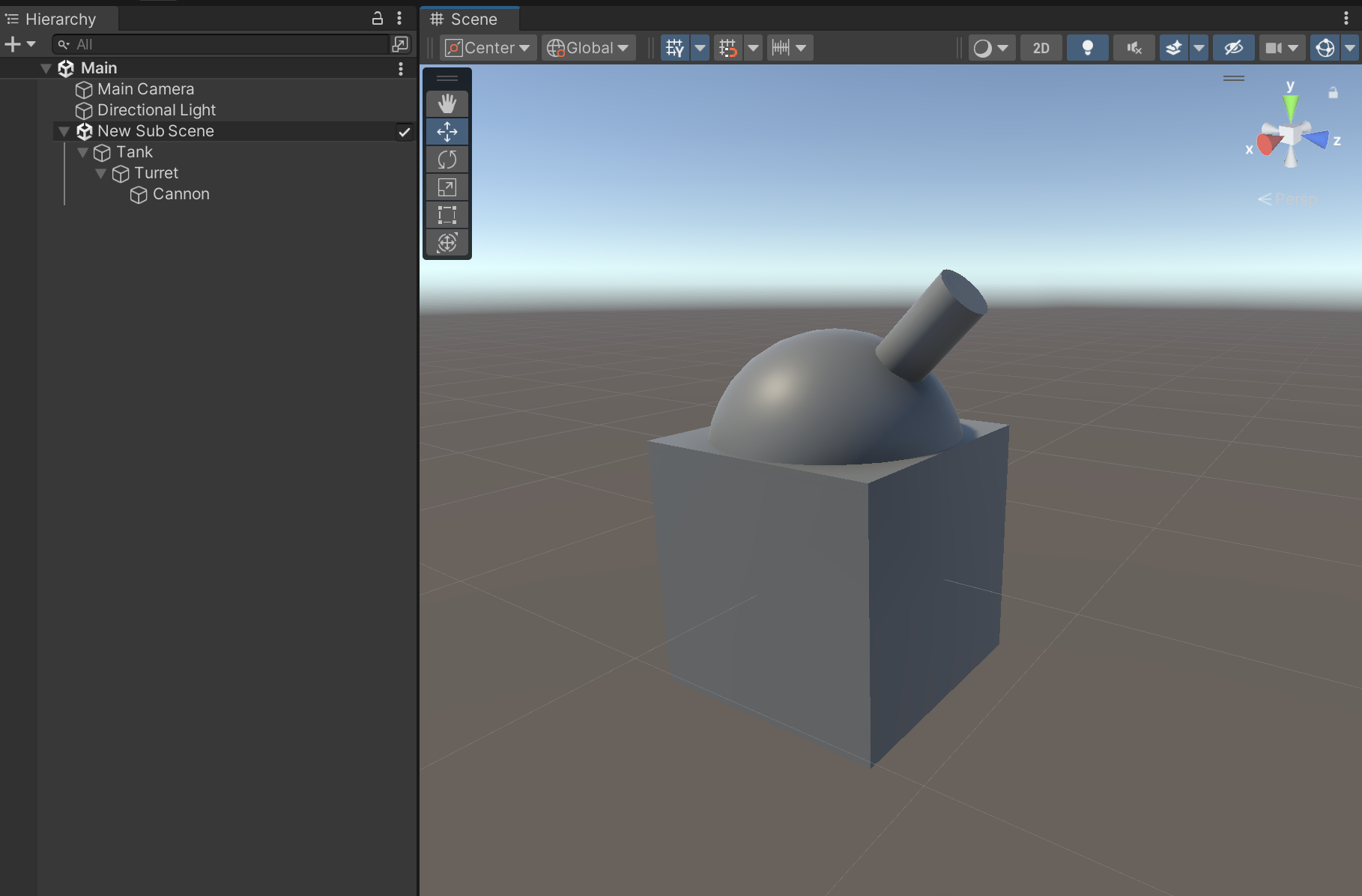
Task: Select the Rect transform tool
Action: [447, 215]
